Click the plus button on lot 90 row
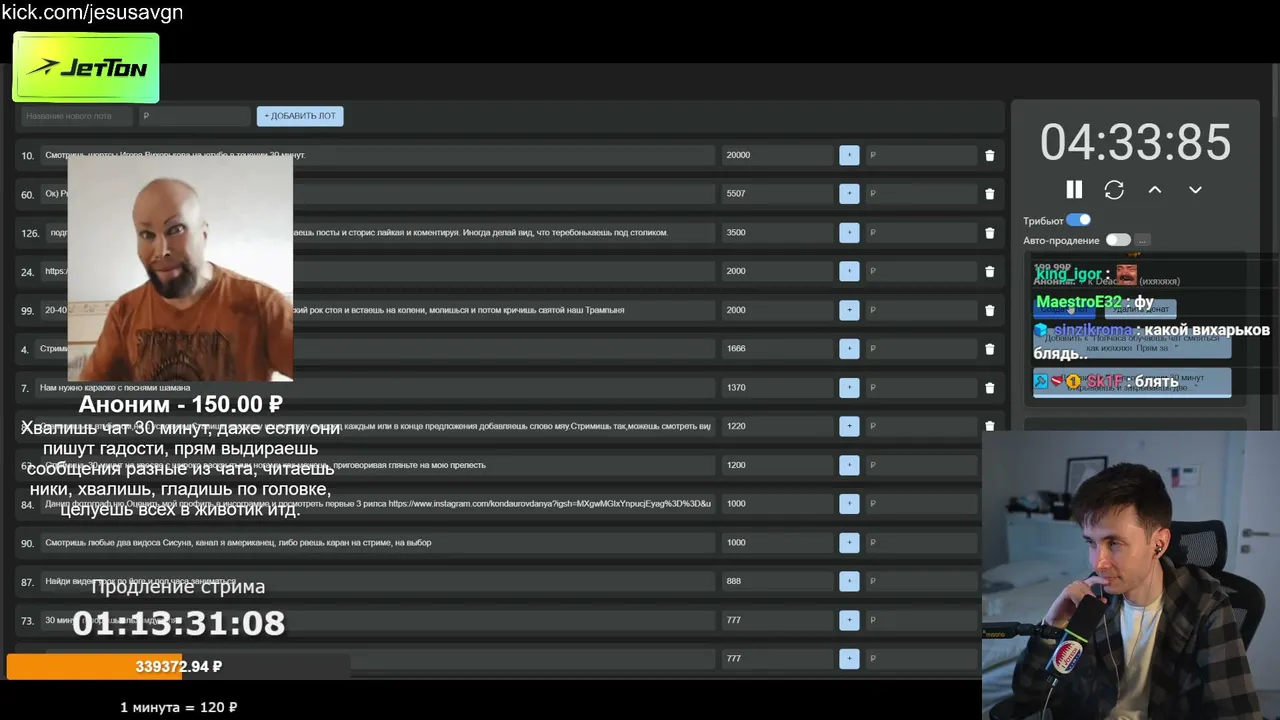The height and width of the screenshot is (720, 1280). 849,542
